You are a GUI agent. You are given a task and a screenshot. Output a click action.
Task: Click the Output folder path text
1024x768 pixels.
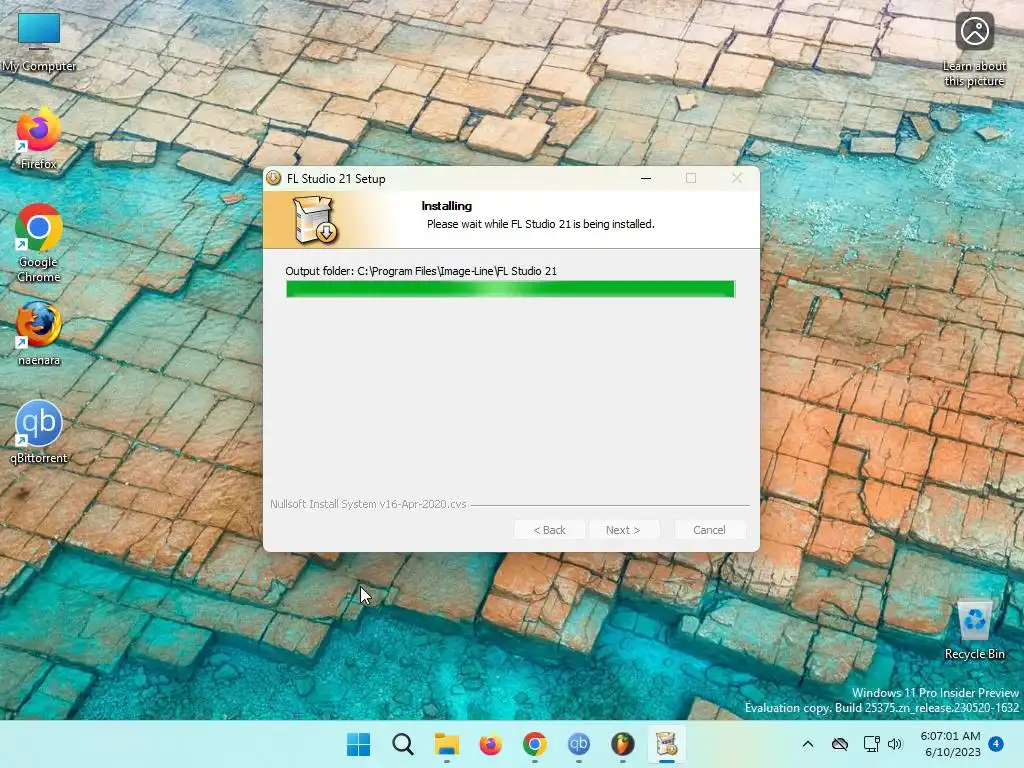tap(421, 271)
